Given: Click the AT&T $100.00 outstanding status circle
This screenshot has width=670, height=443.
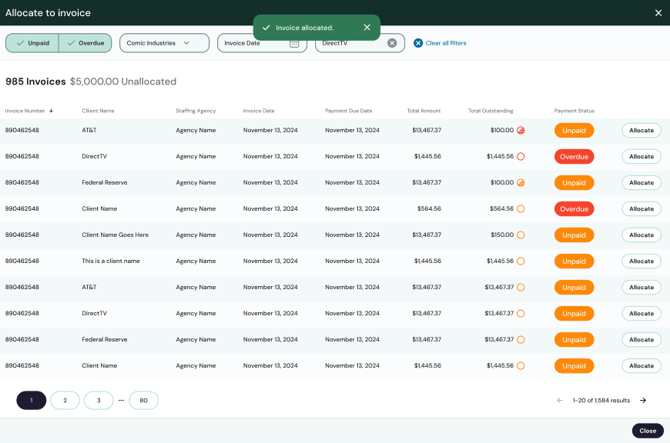Looking at the screenshot, I should coord(521,130).
